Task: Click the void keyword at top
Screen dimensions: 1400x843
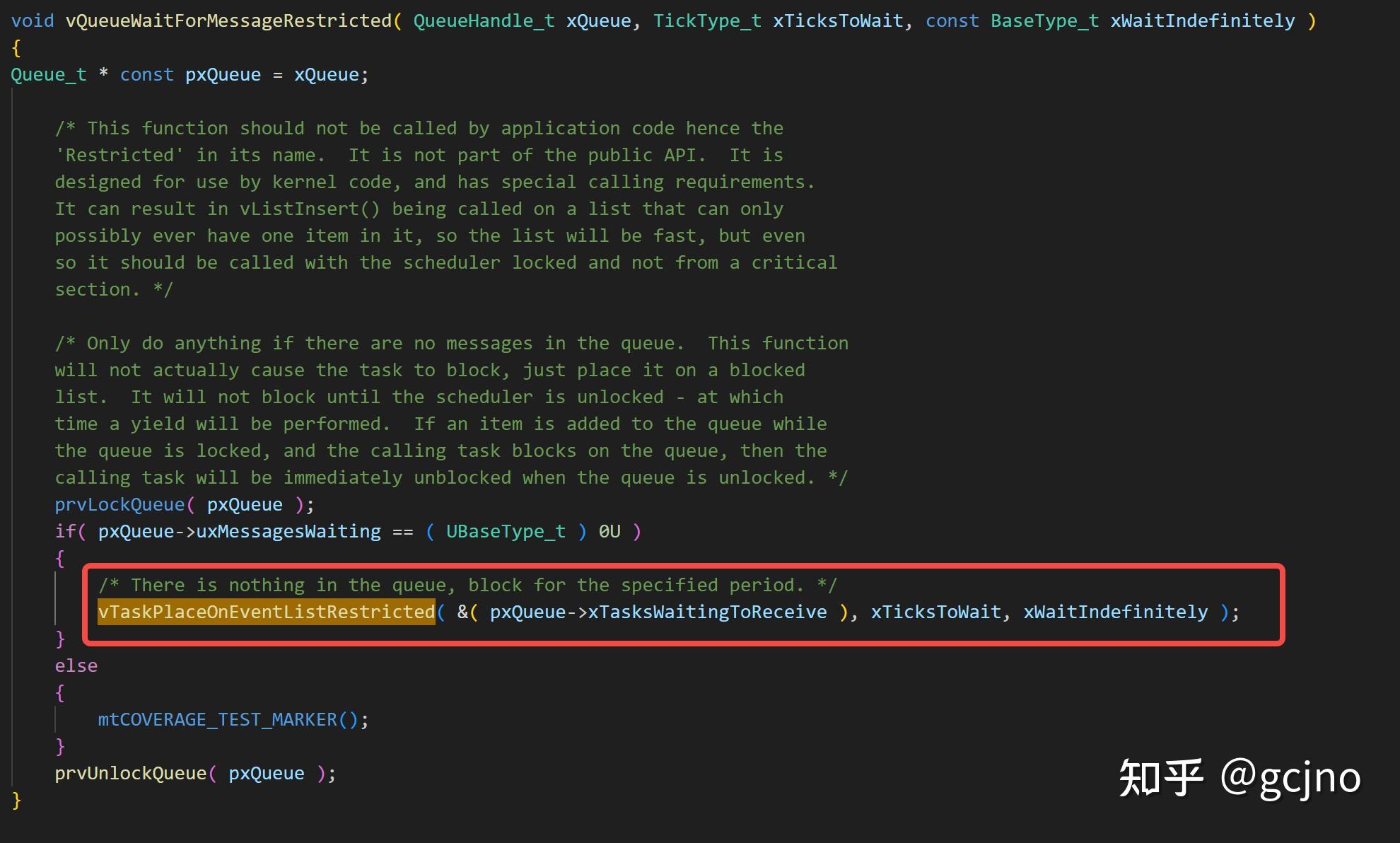Action: 32,21
